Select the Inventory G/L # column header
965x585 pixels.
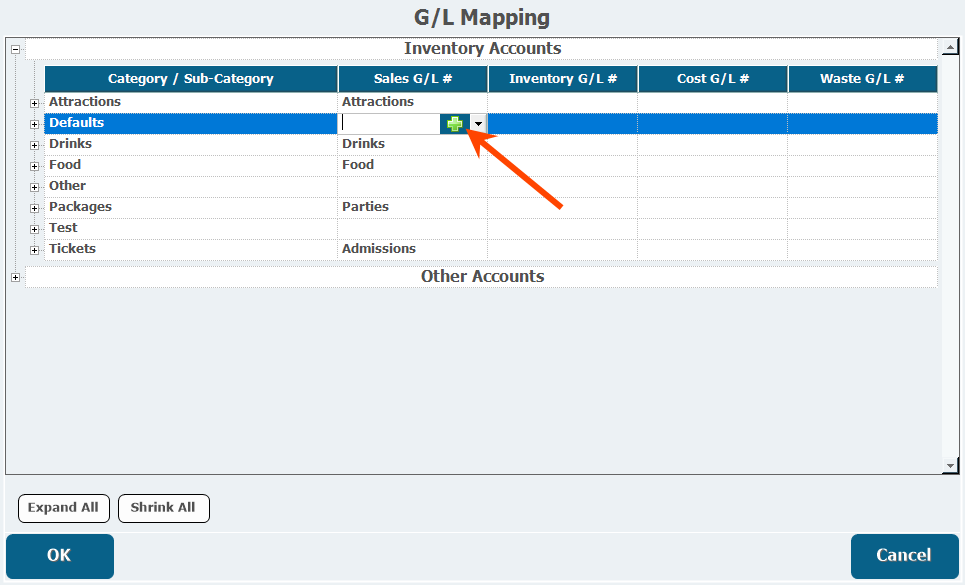(563, 79)
